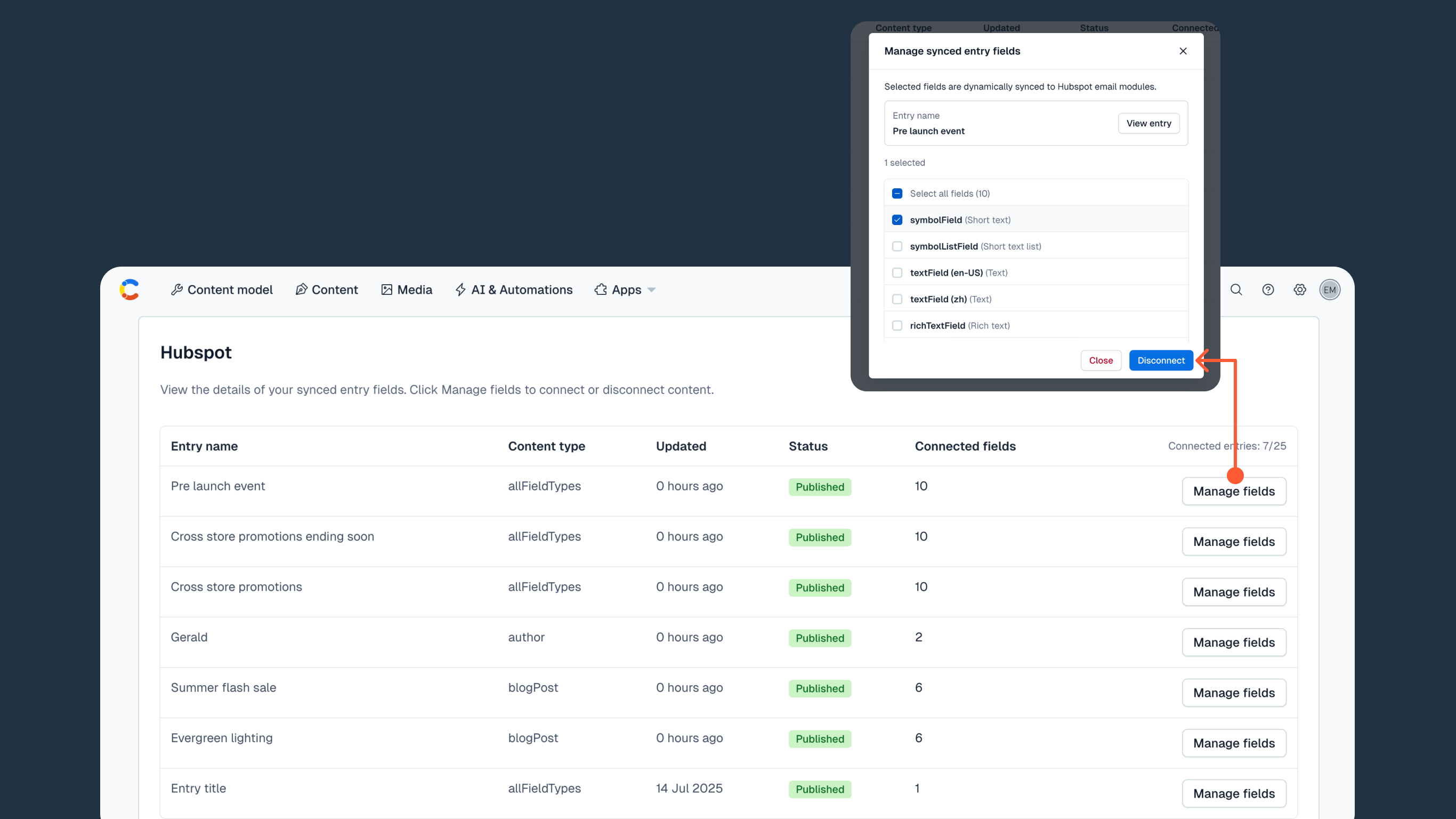Go to the Content tab
Viewport: 1456px width, 819px height.
pyautogui.click(x=327, y=290)
